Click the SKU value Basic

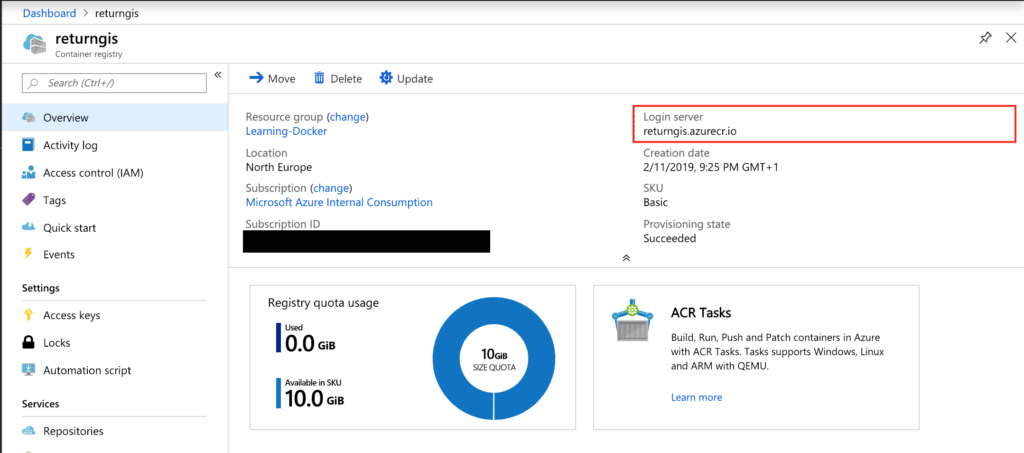click(656, 202)
